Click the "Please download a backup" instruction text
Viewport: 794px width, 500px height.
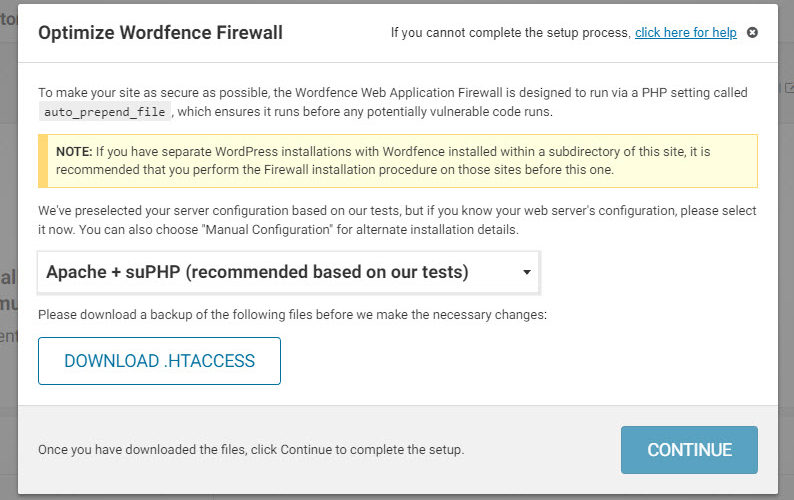(292, 315)
